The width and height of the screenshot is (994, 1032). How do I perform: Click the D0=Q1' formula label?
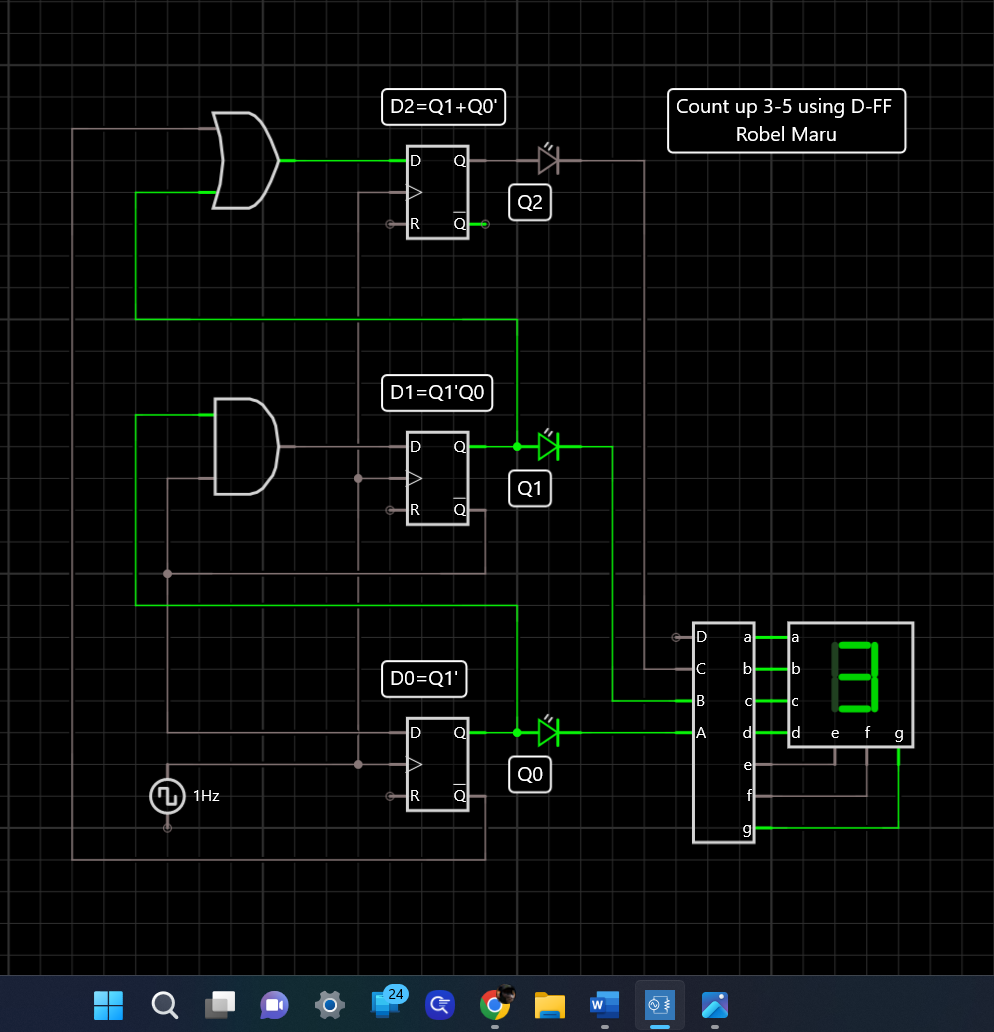pos(425,679)
